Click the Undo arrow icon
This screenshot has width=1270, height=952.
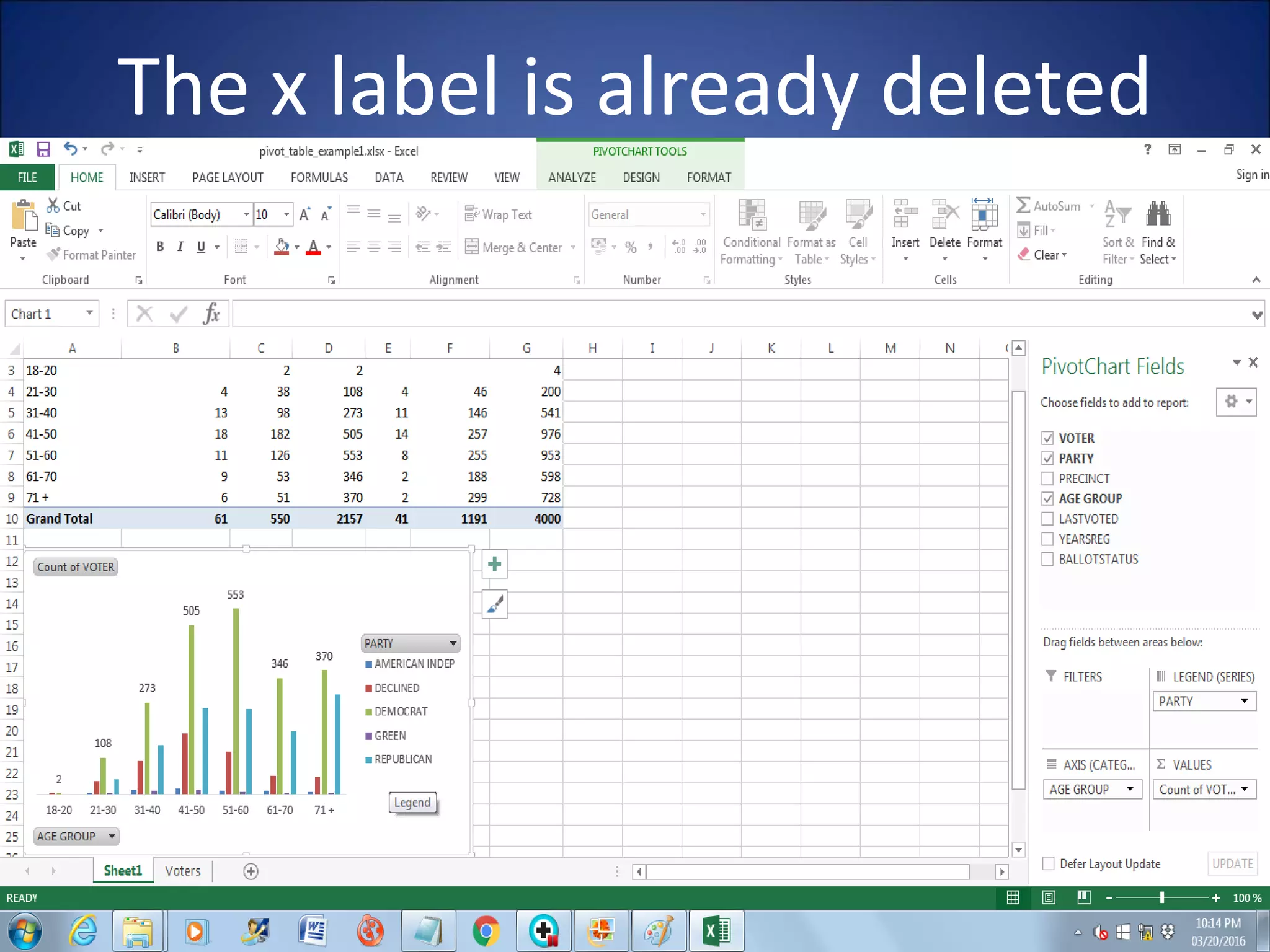point(70,149)
